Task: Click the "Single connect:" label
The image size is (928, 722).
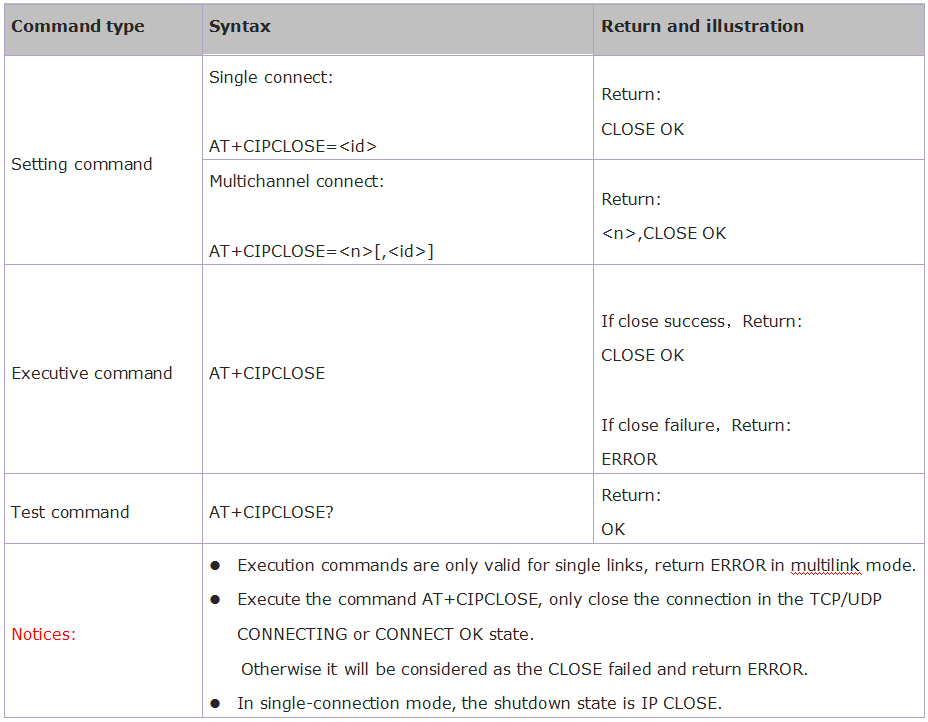Action: pos(271,77)
